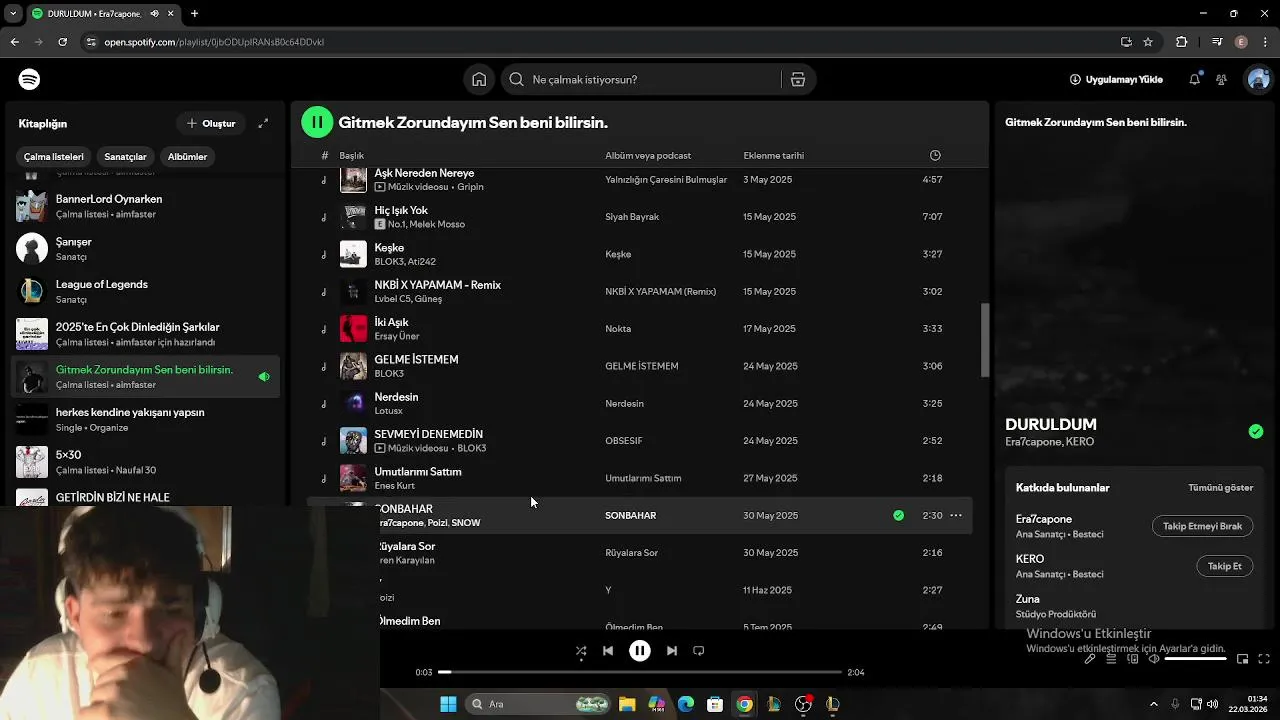Screen dimensions: 1280x720
Task: Open the 'Keşke' album link in the album column
Action: pos(618,254)
